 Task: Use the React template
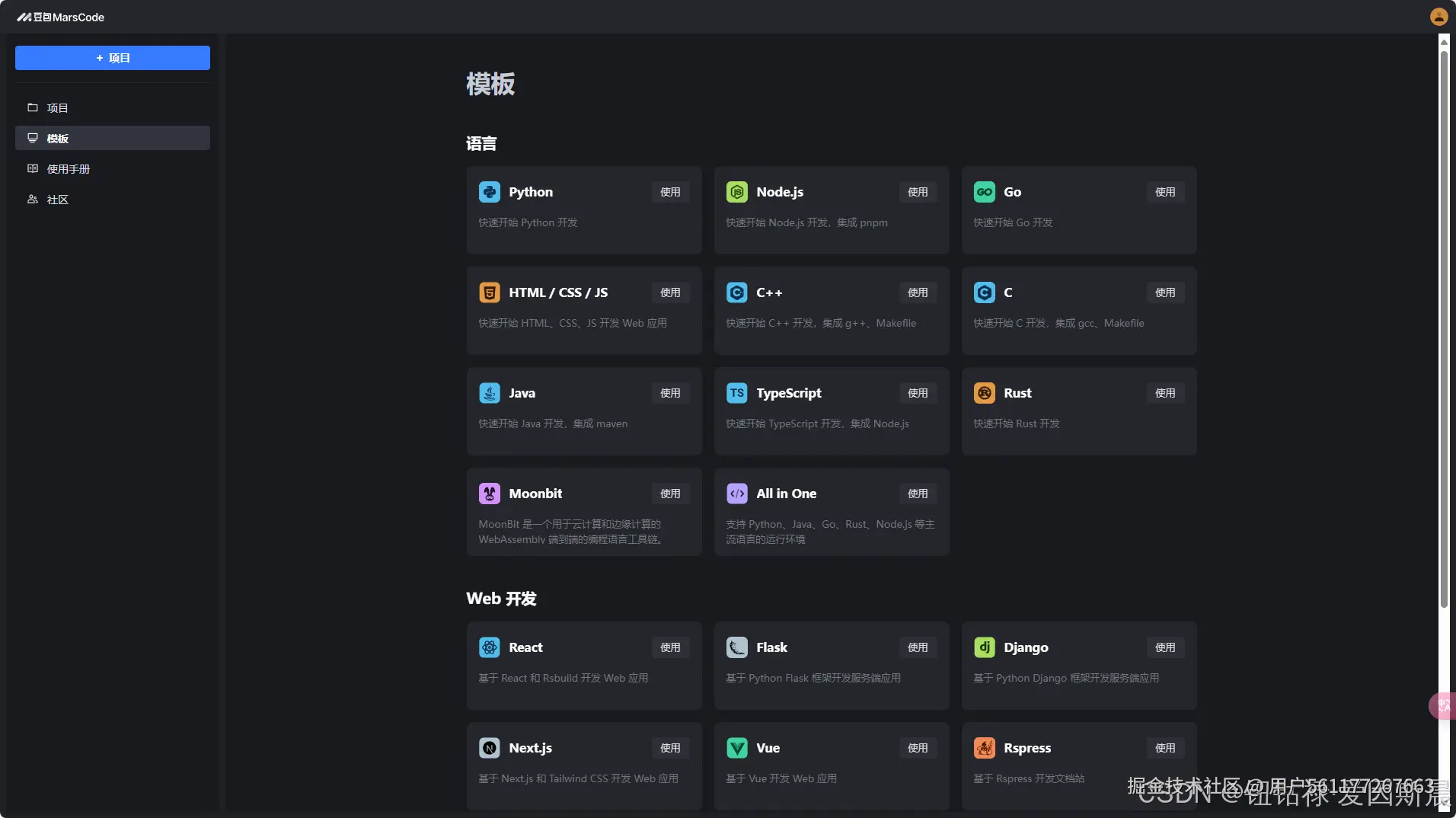[x=670, y=647]
